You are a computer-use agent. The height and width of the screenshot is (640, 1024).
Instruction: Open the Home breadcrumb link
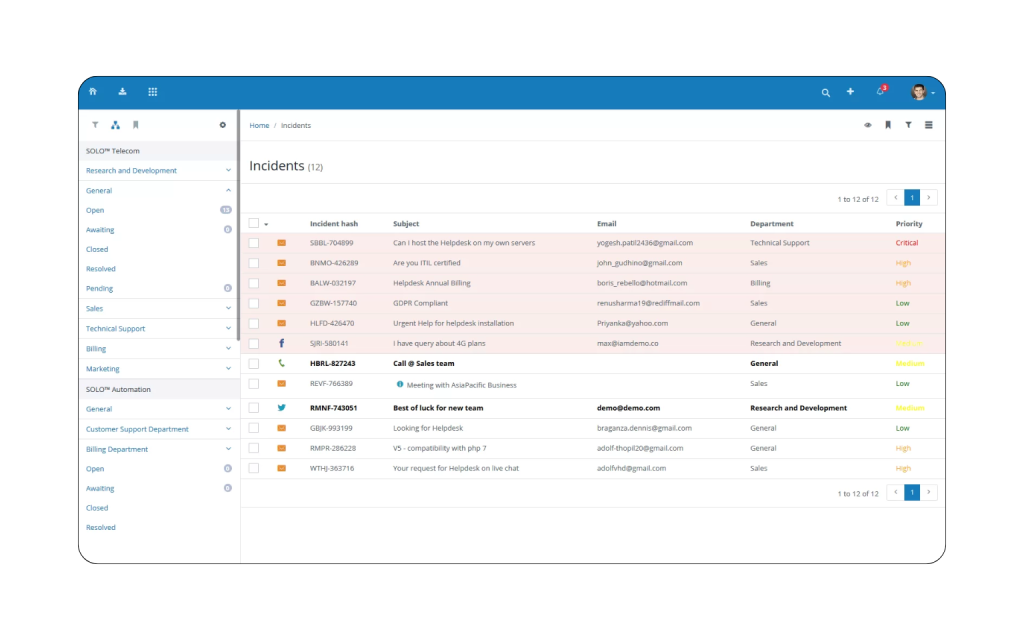click(x=259, y=125)
